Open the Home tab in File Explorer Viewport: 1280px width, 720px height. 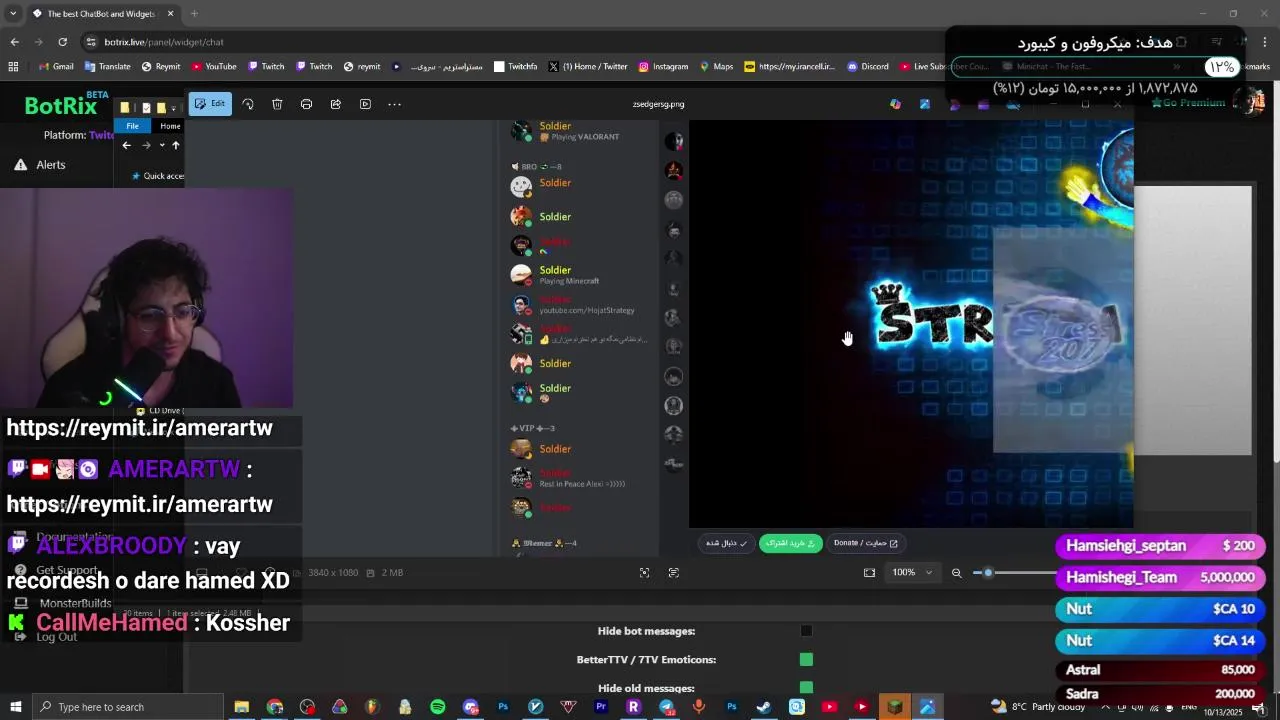(x=170, y=126)
